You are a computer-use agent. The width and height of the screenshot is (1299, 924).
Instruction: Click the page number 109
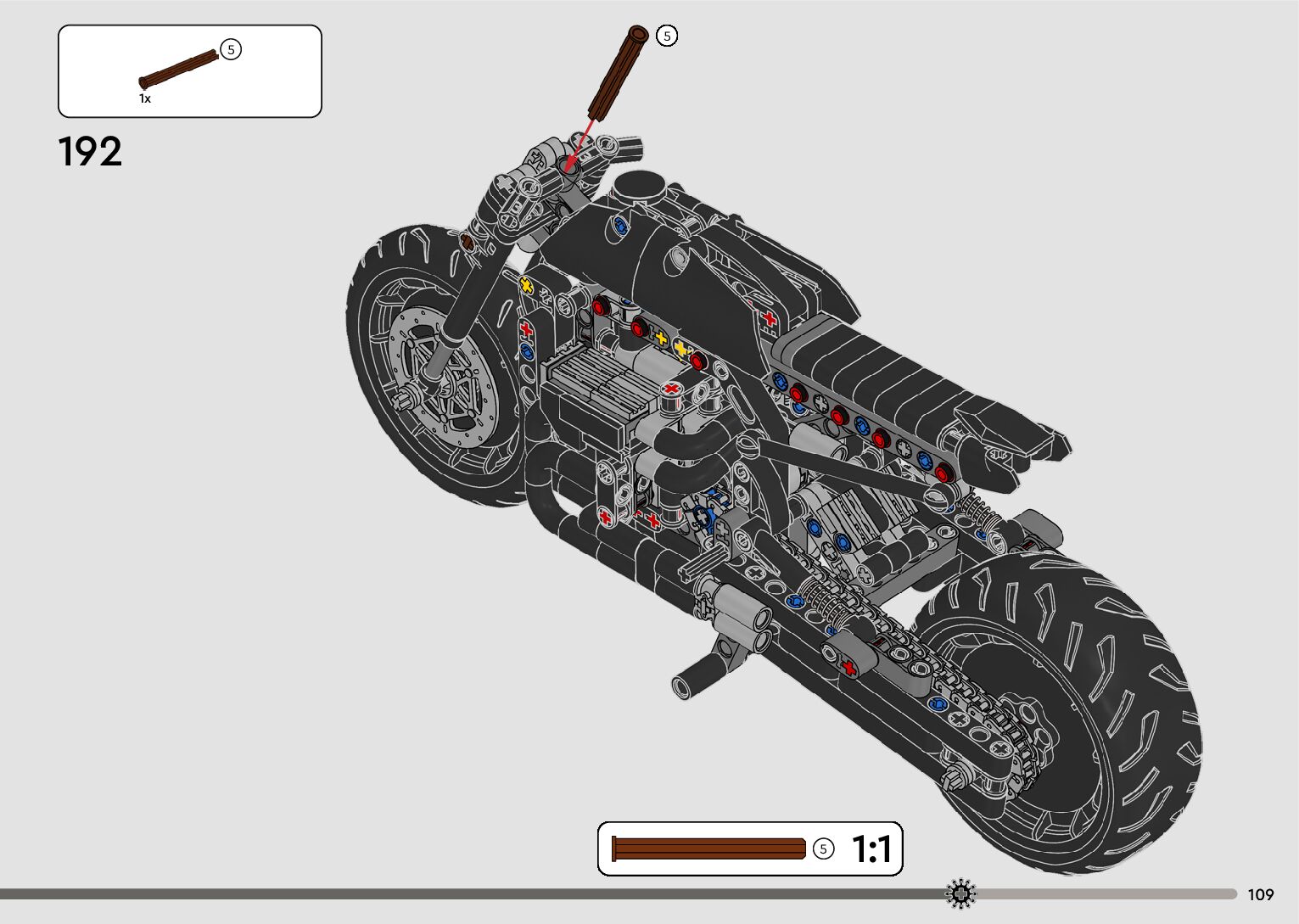pyautogui.click(x=1261, y=894)
